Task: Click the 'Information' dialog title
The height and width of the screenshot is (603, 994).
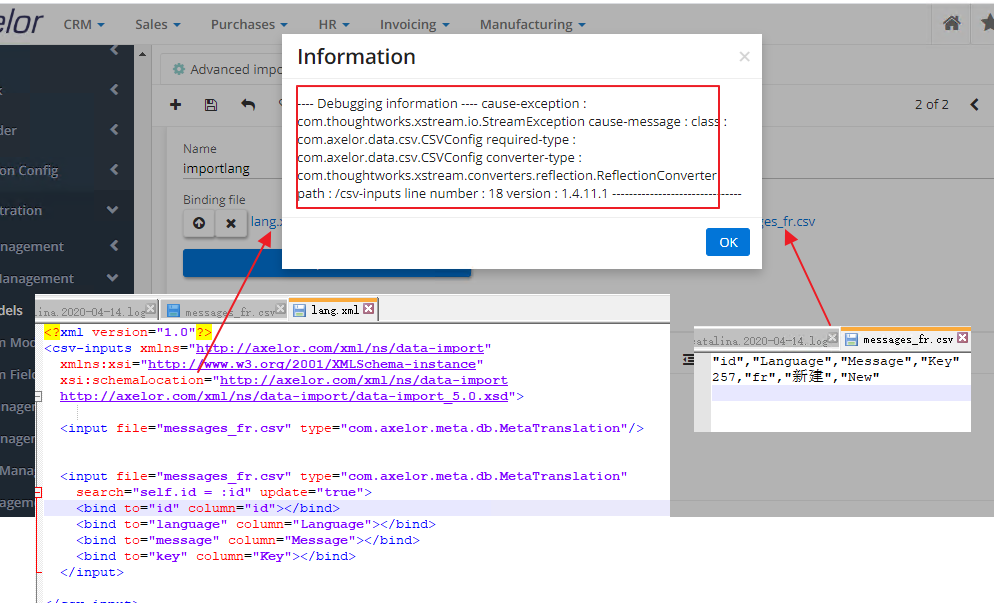Action: tap(356, 56)
